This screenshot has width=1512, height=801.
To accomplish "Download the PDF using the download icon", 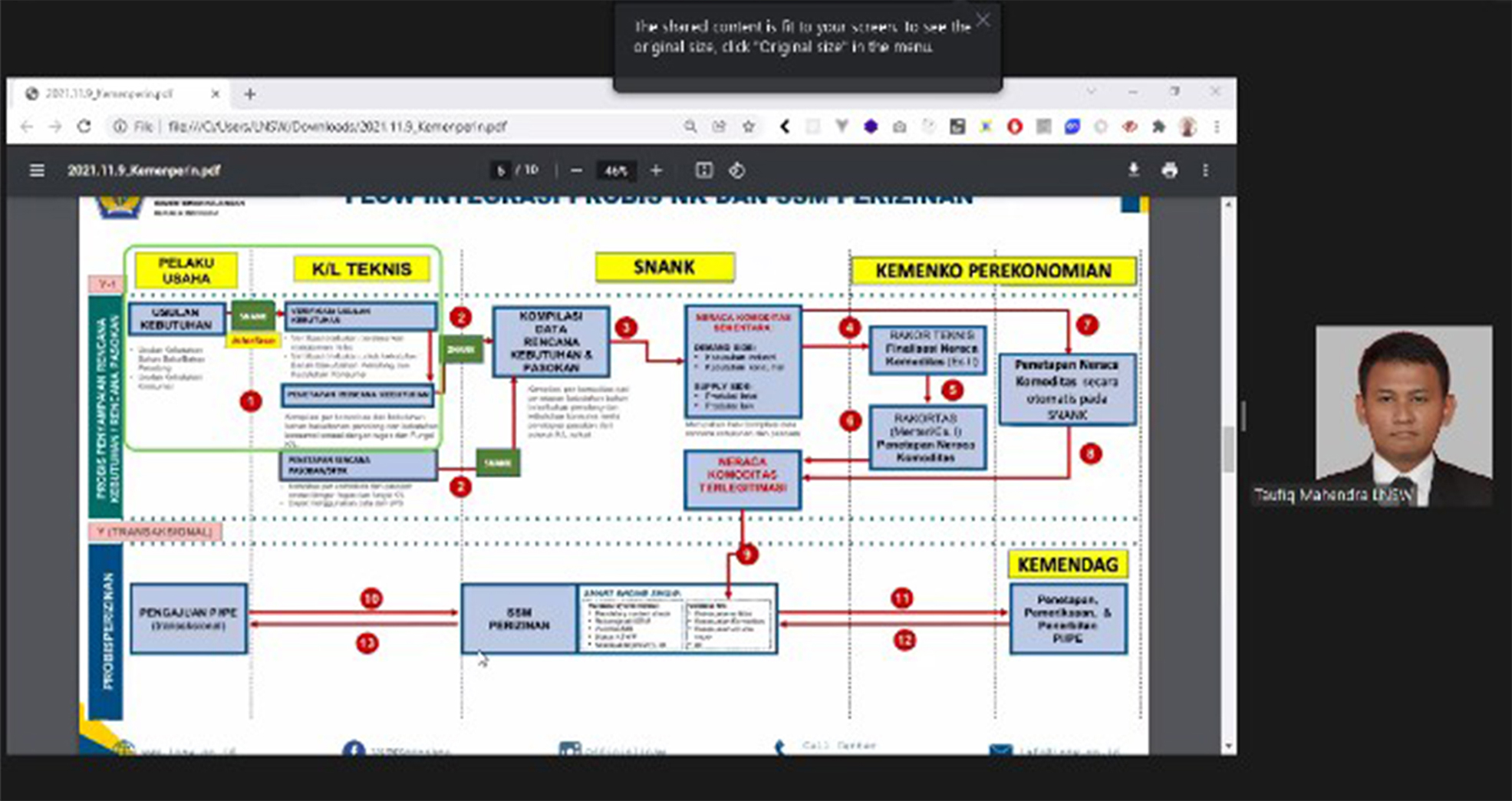I will point(1133,170).
